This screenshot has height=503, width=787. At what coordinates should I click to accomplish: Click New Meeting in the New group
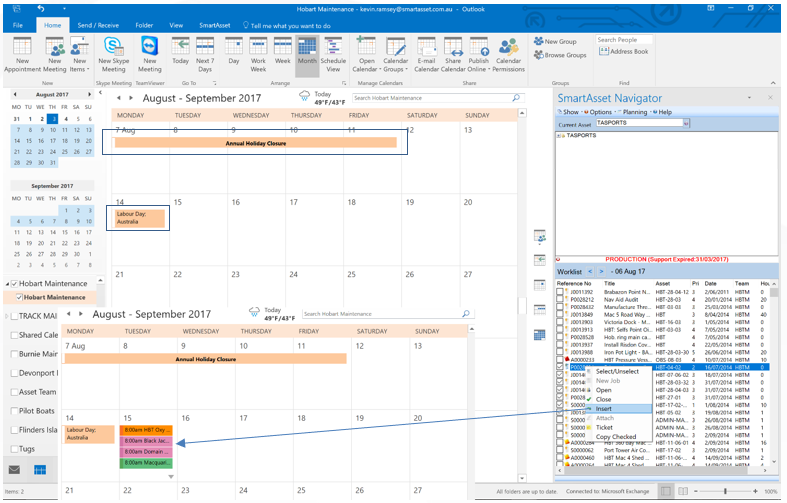click(54, 55)
